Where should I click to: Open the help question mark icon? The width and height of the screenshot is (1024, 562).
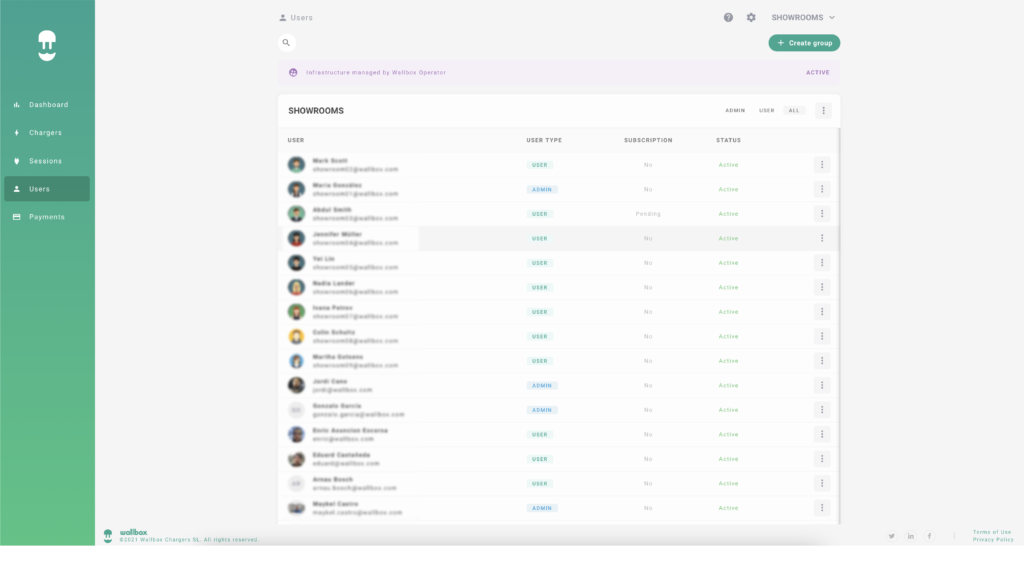(x=728, y=18)
